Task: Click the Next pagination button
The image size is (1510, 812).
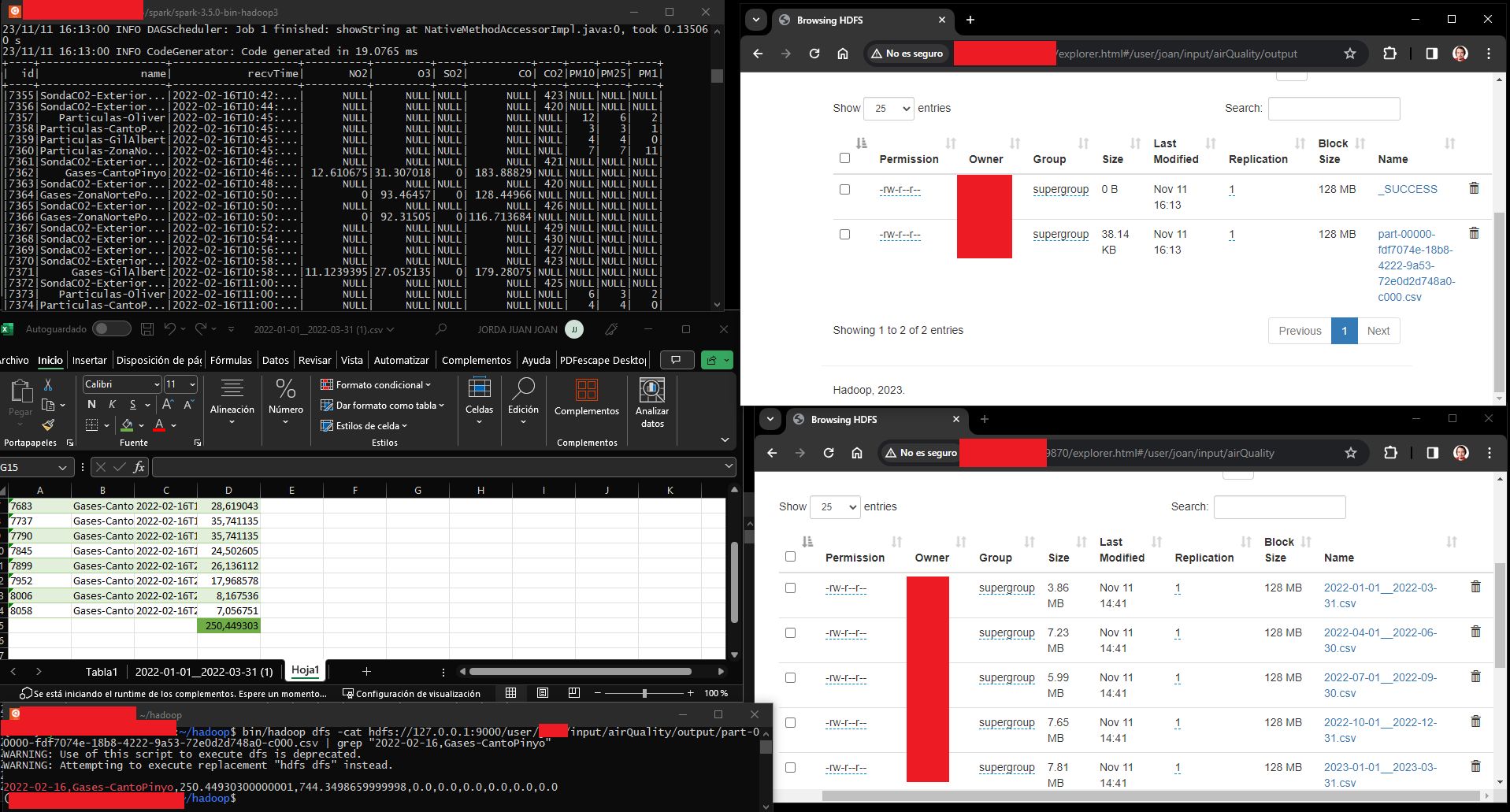Action: 1378,331
